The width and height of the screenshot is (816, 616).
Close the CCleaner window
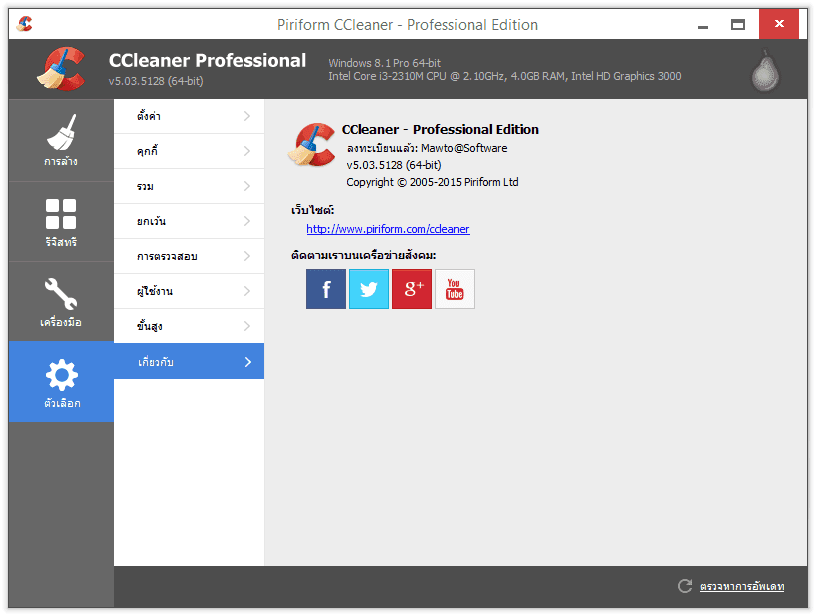(779, 24)
